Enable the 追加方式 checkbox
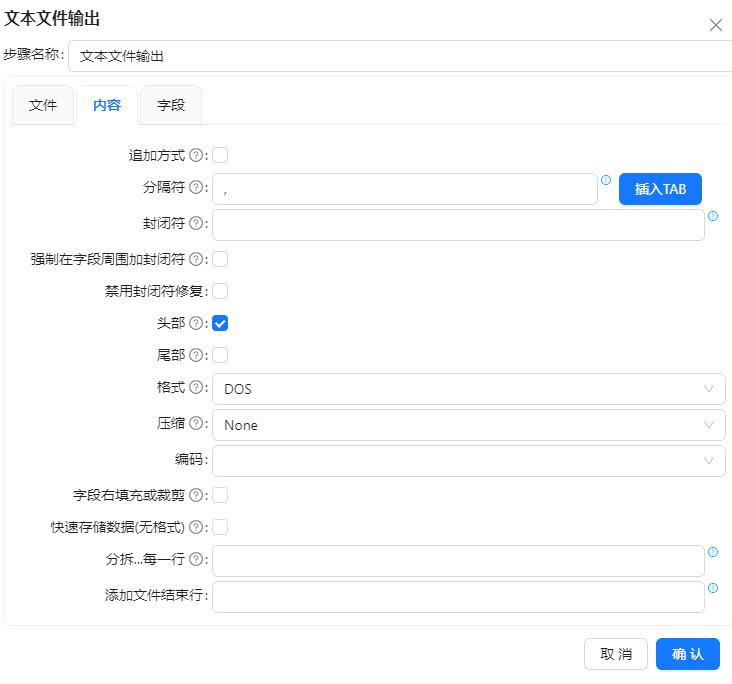Screen dimensions: 732x684 221,155
